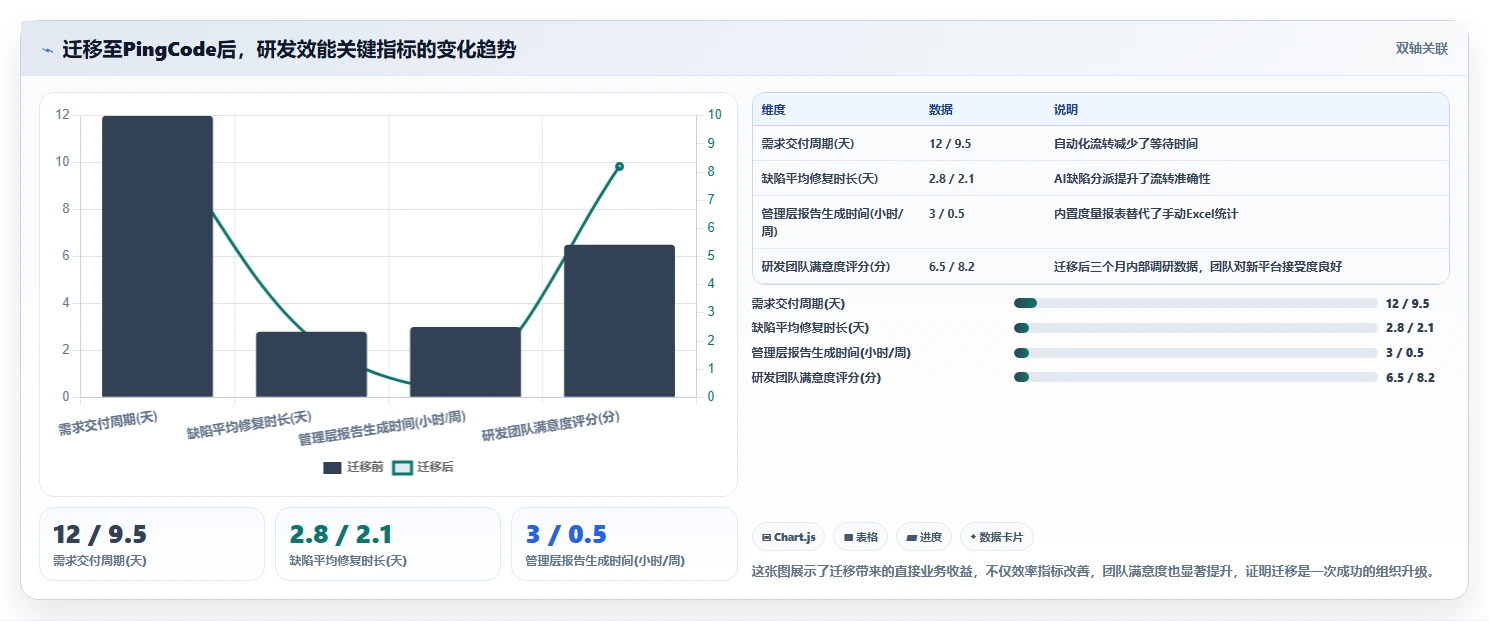This screenshot has height=621, width=1489.
Task: Click x-axis label "管理层报告生成时间(小时/周)" under chart
Action: pyautogui.click(x=382, y=429)
